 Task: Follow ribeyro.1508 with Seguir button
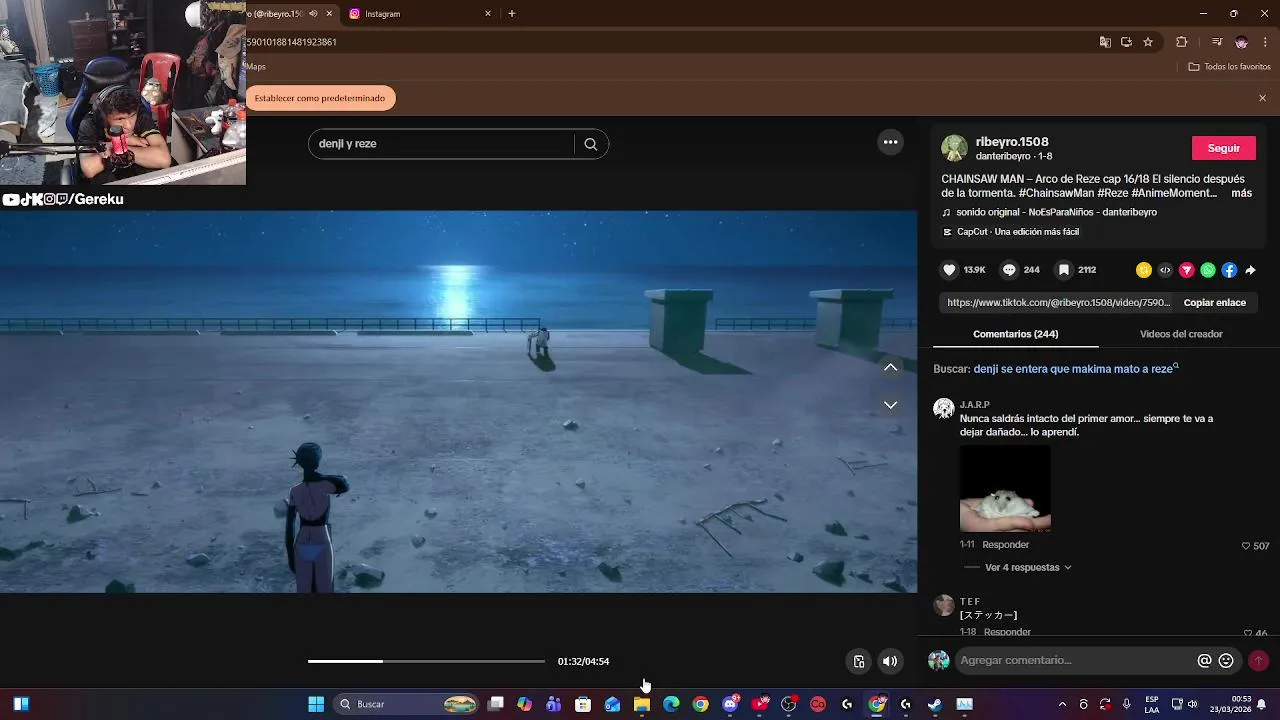coord(1223,148)
